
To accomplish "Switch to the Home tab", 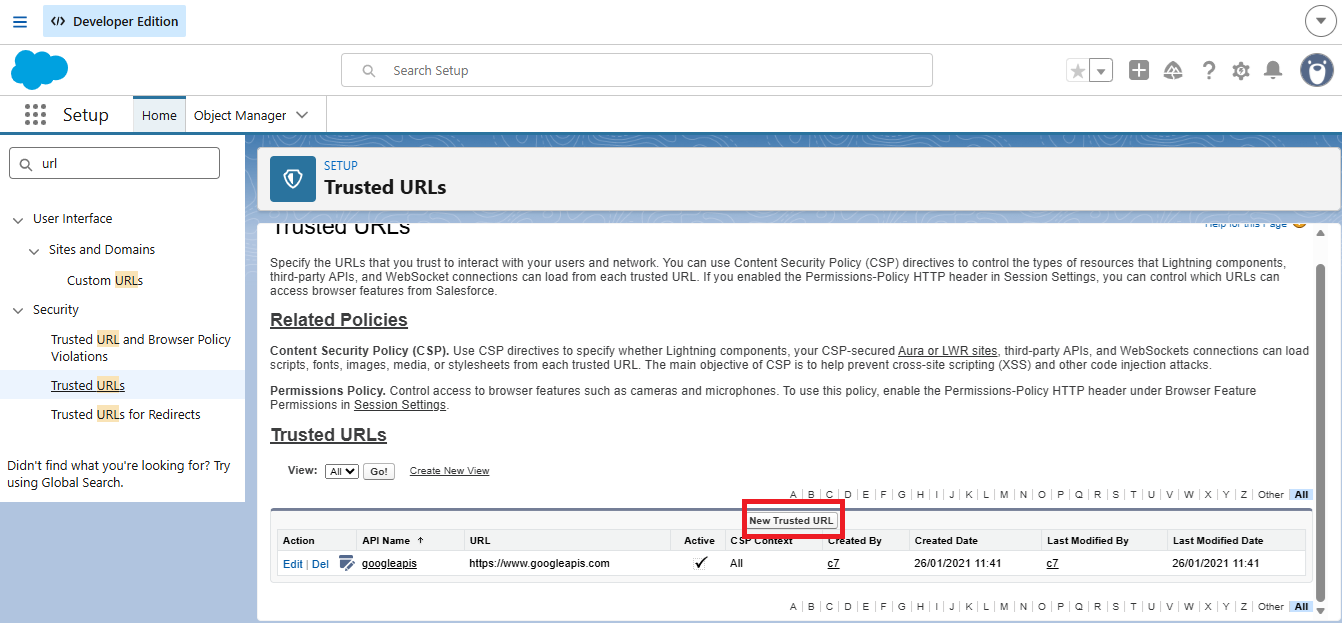I will pyautogui.click(x=159, y=115).
